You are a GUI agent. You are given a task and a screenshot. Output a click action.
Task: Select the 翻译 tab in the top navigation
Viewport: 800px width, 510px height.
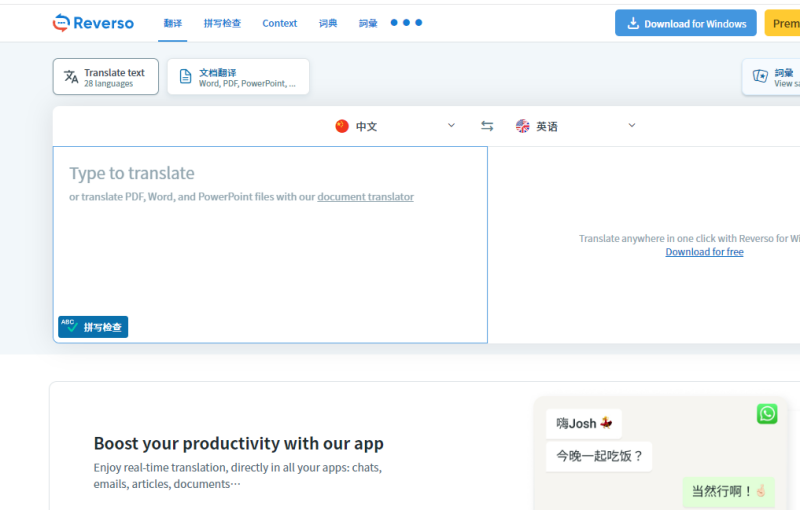[x=173, y=23]
